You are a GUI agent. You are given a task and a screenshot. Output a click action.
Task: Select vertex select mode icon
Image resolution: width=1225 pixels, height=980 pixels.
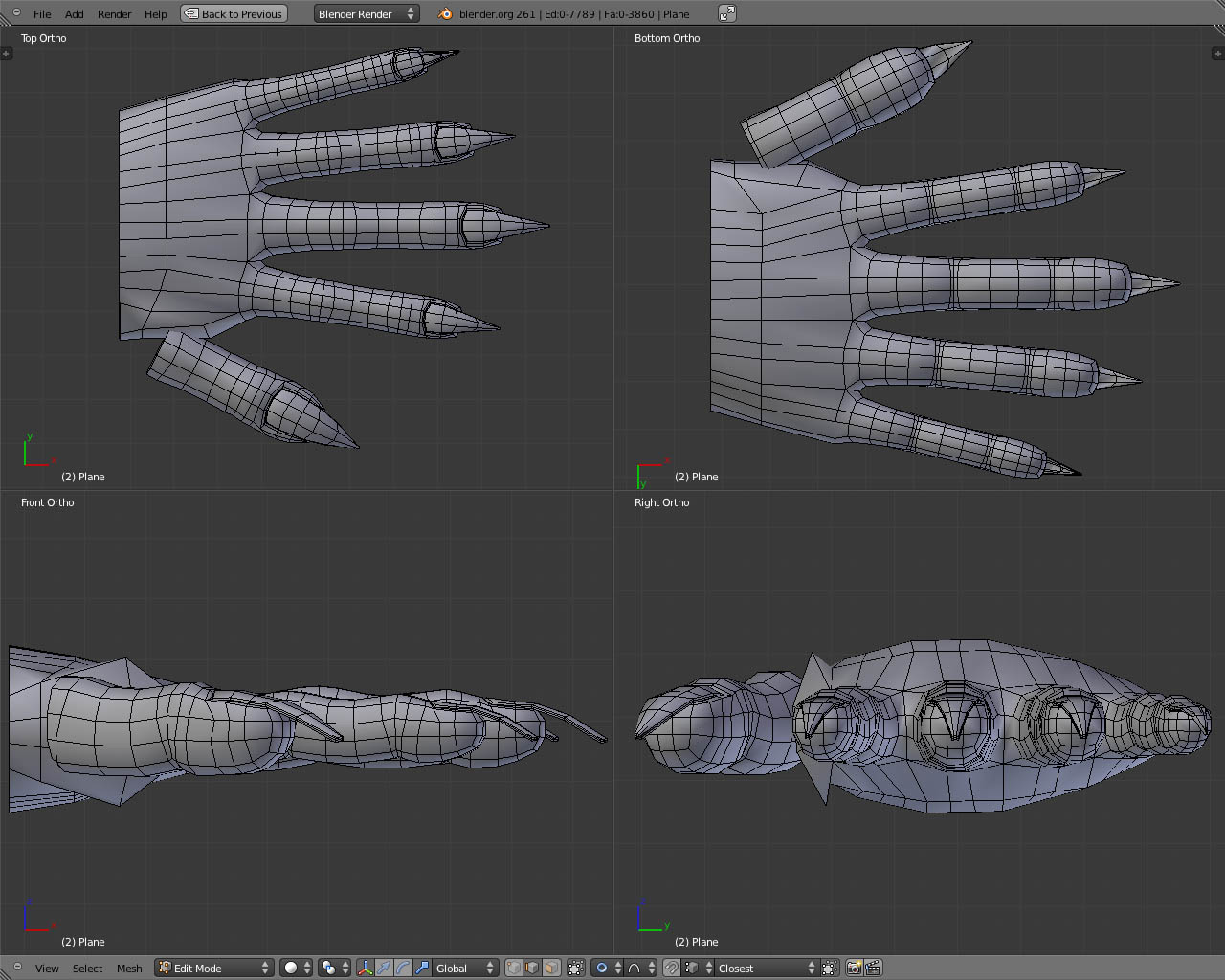click(x=514, y=968)
